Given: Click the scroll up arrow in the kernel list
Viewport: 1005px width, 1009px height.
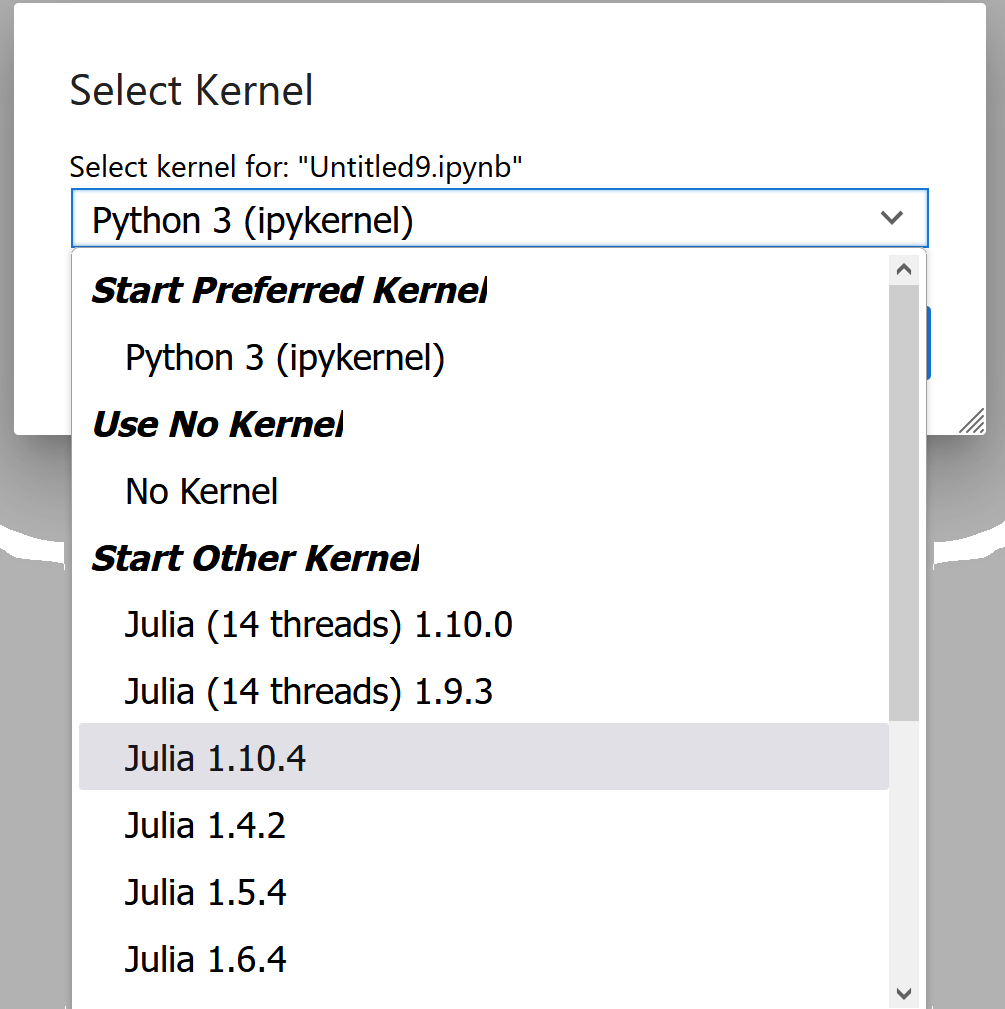Looking at the screenshot, I should 904,269.
